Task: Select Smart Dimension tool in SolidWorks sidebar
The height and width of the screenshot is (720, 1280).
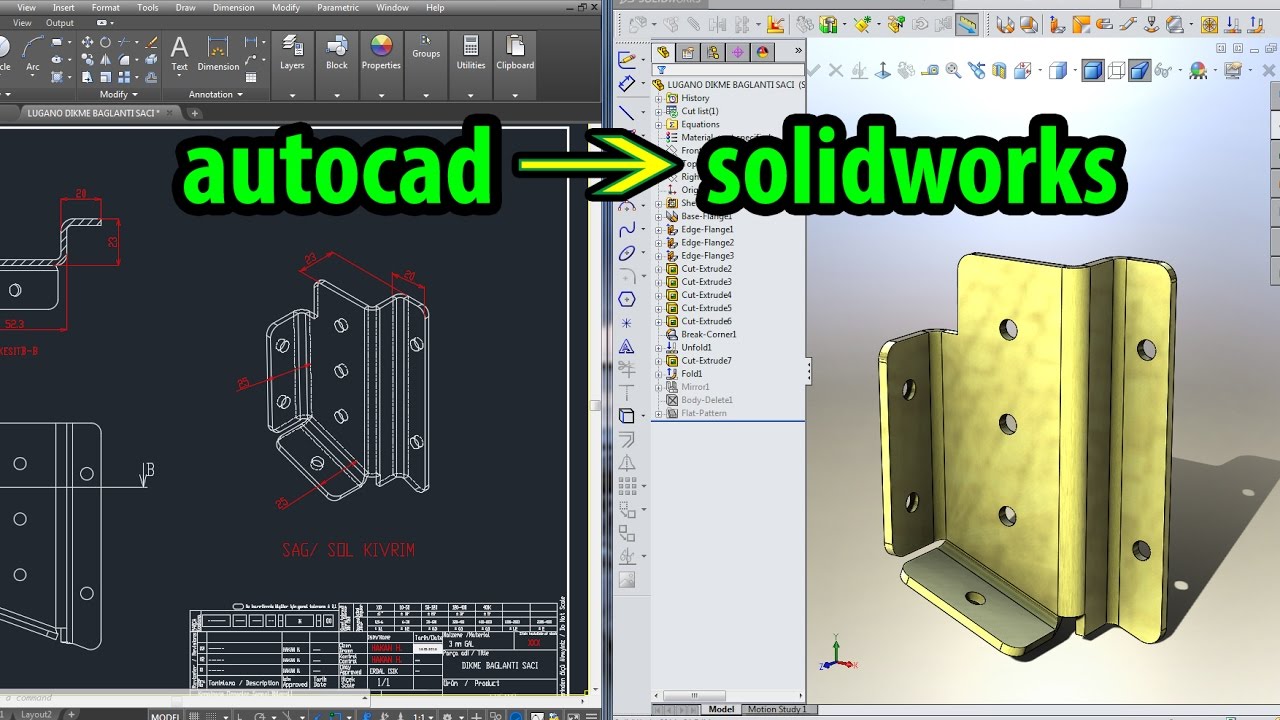Action: [627, 84]
